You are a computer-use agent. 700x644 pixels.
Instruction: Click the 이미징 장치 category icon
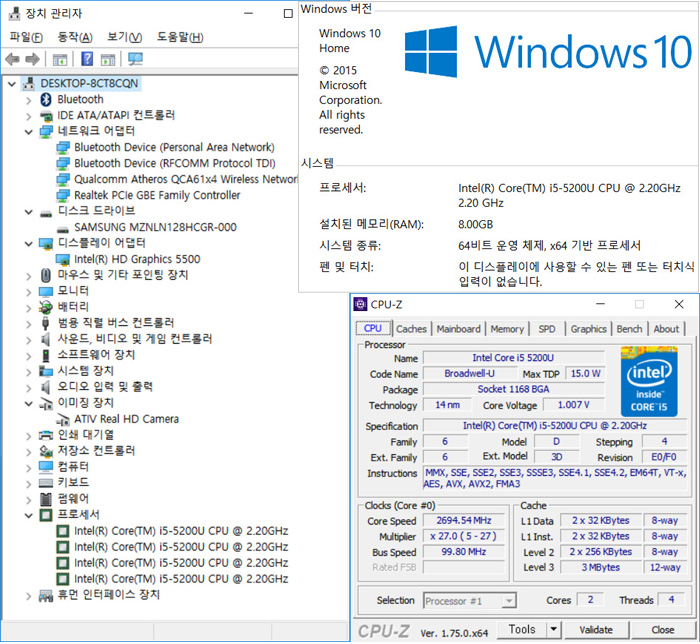pyautogui.click(x=46, y=403)
